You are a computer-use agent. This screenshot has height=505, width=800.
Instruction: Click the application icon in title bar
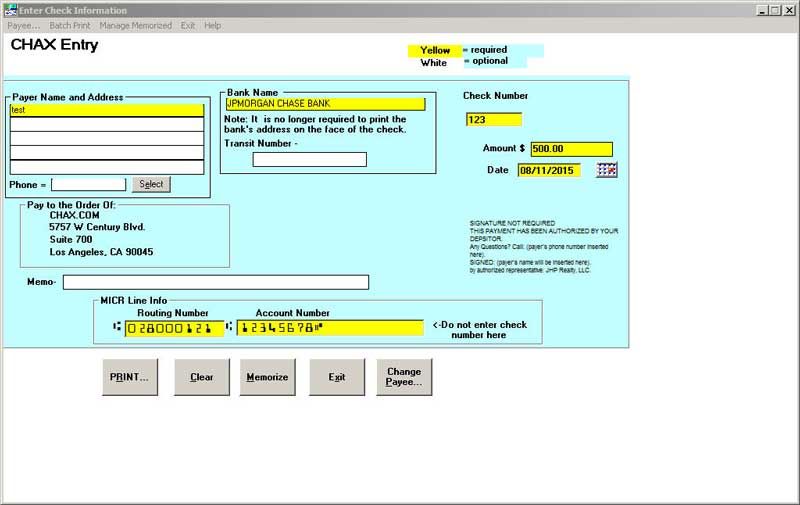(9, 10)
